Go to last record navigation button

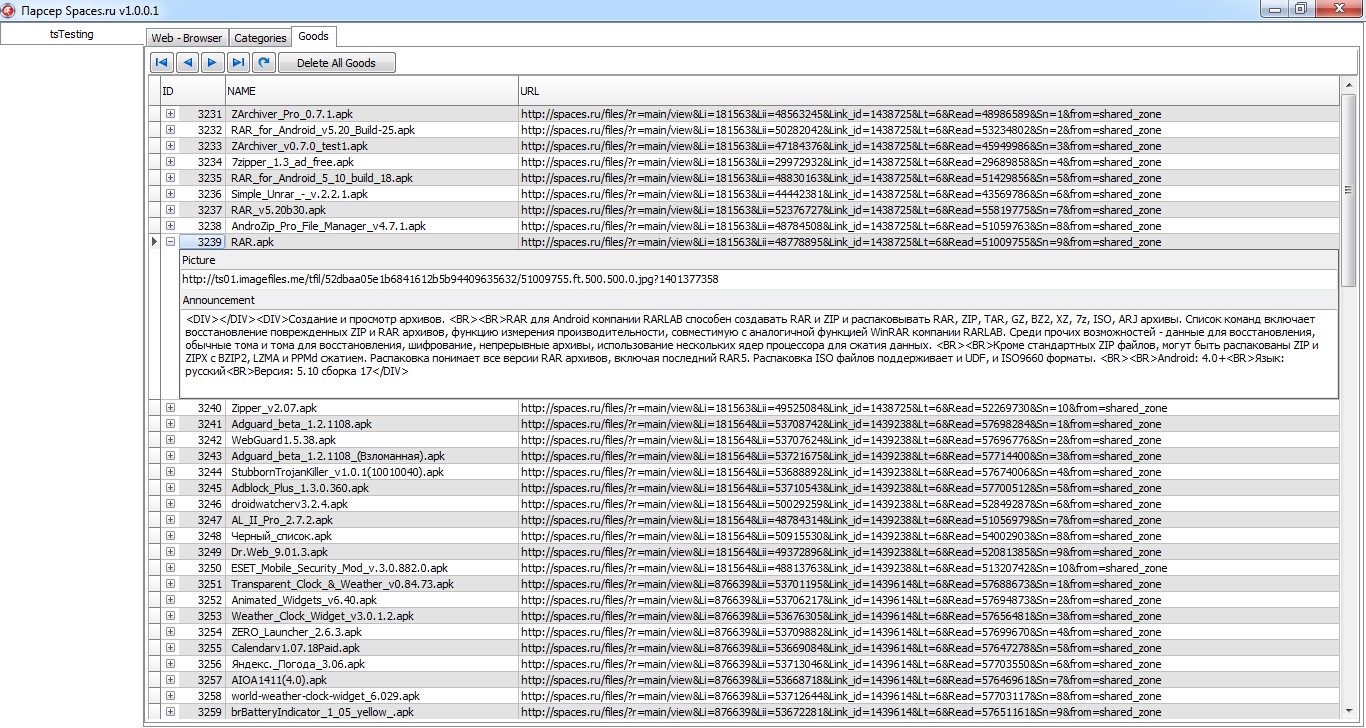[238, 63]
